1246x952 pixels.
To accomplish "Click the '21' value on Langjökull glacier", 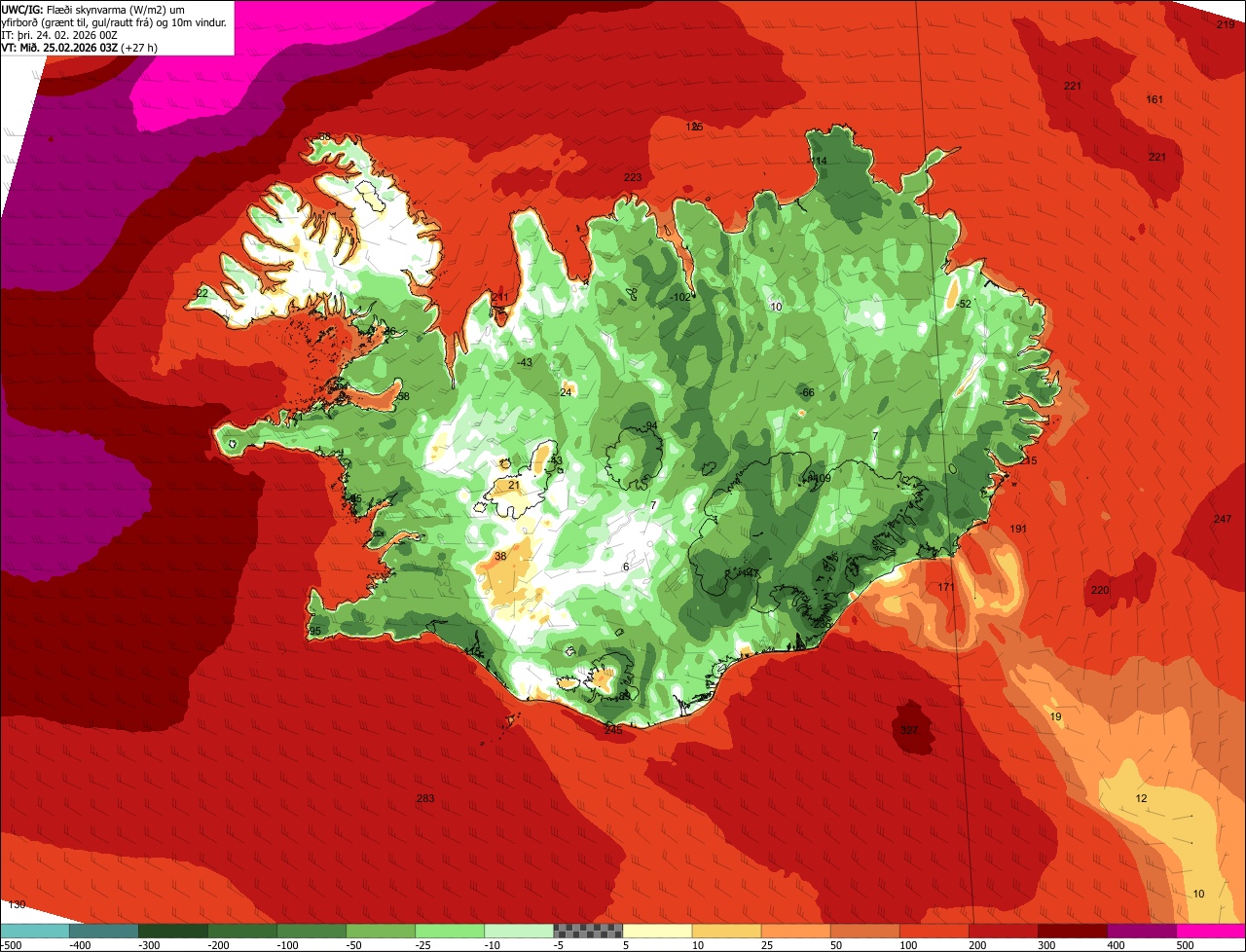I will pos(514,485).
